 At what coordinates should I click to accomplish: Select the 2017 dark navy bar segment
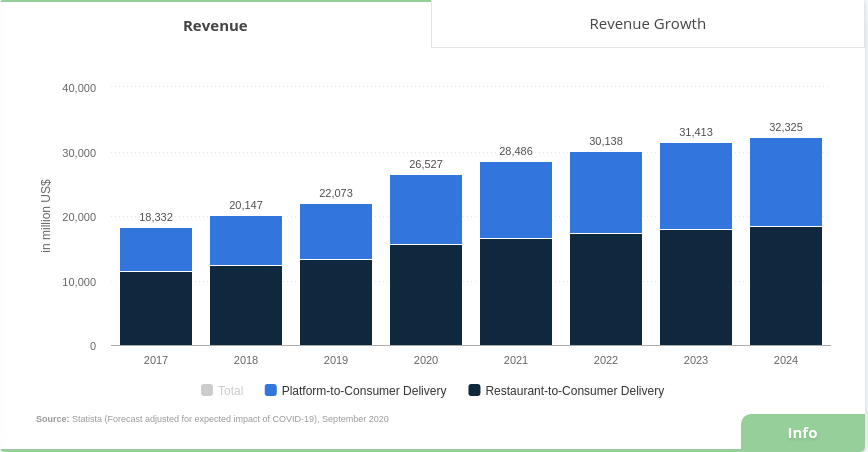(156, 309)
